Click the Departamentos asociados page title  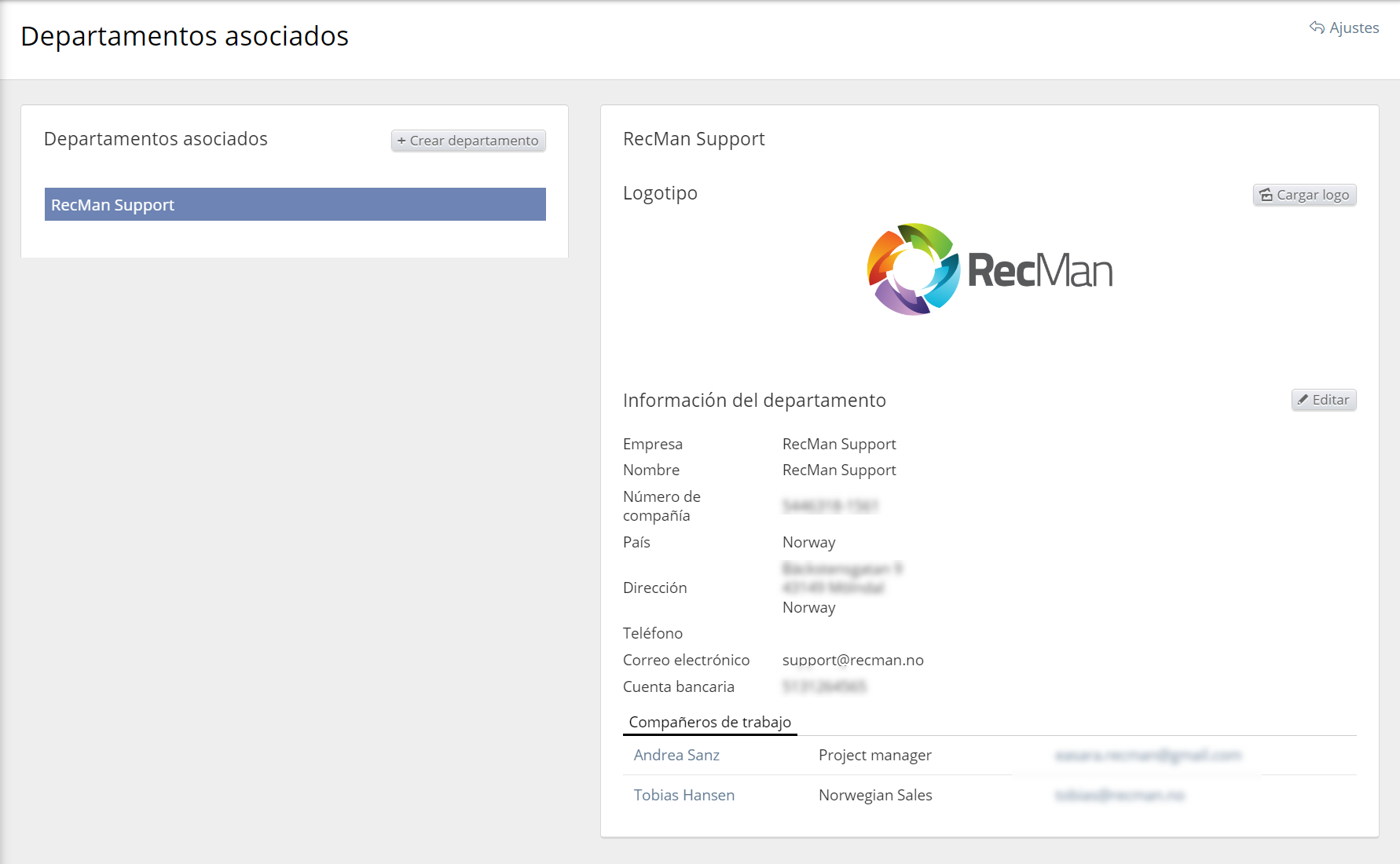(x=185, y=36)
